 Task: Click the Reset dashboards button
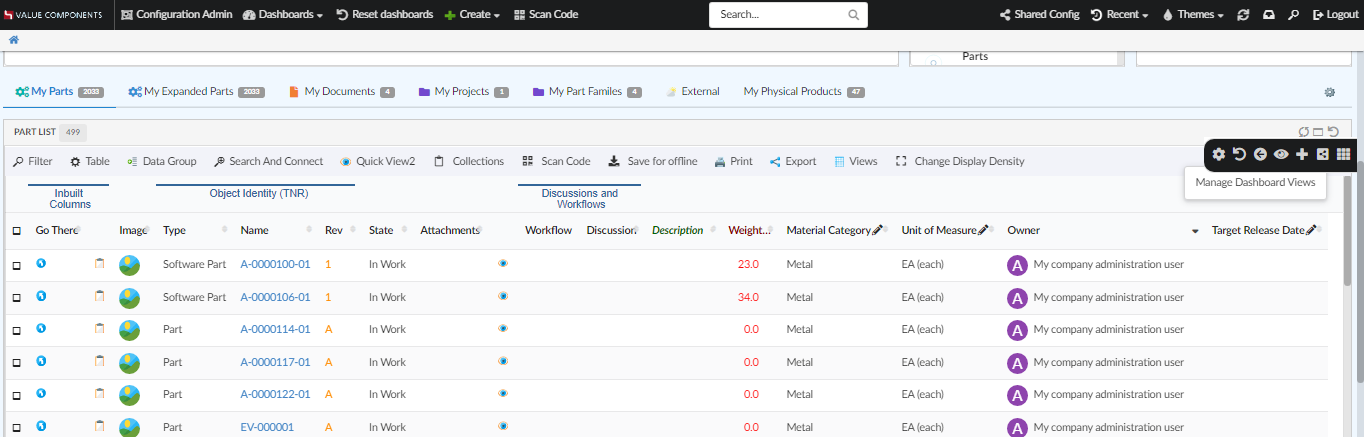click(x=385, y=15)
